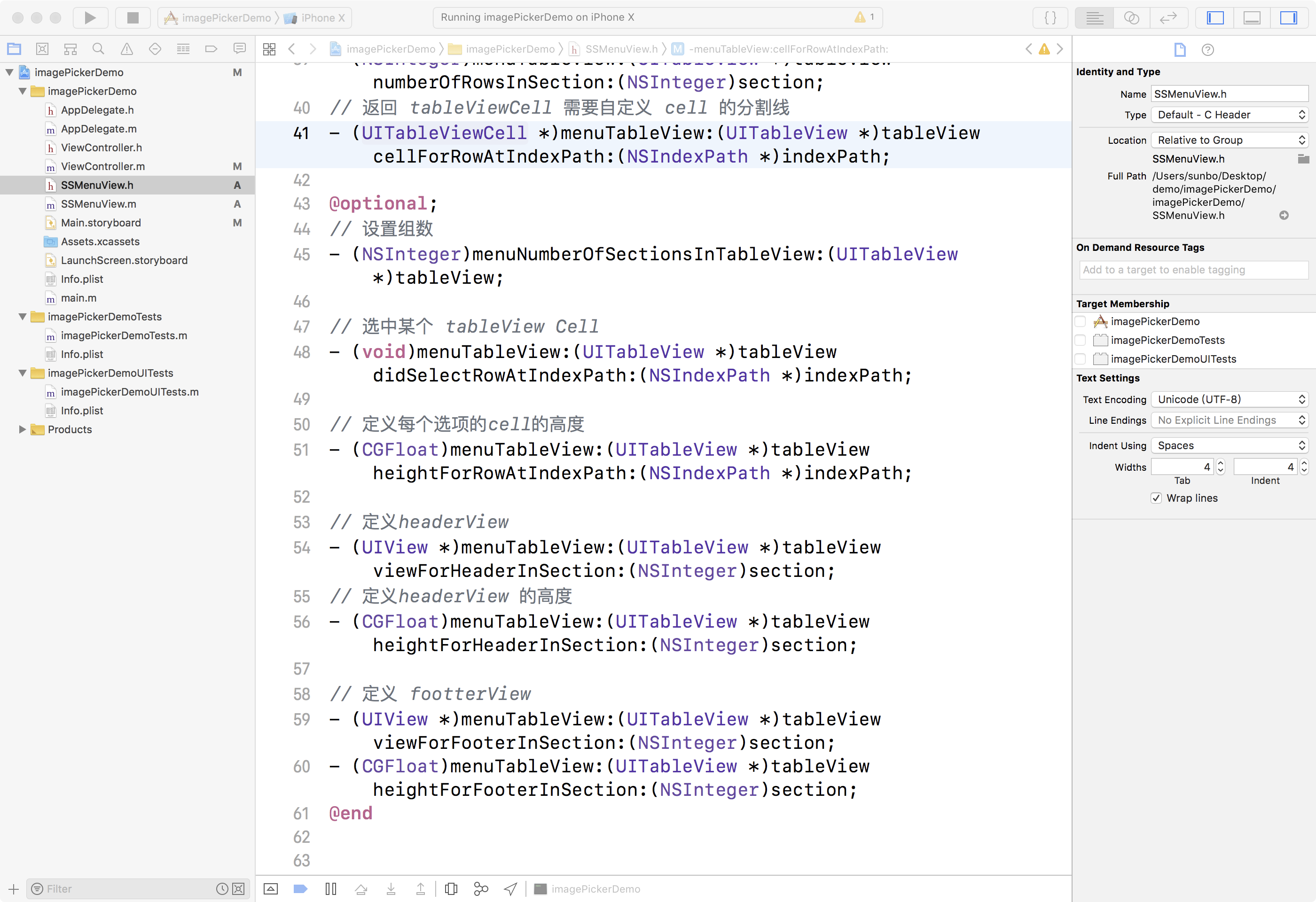Click the Stop button in toolbar
This screenshot has width=1316, height=902.
(x=133, y=17)
